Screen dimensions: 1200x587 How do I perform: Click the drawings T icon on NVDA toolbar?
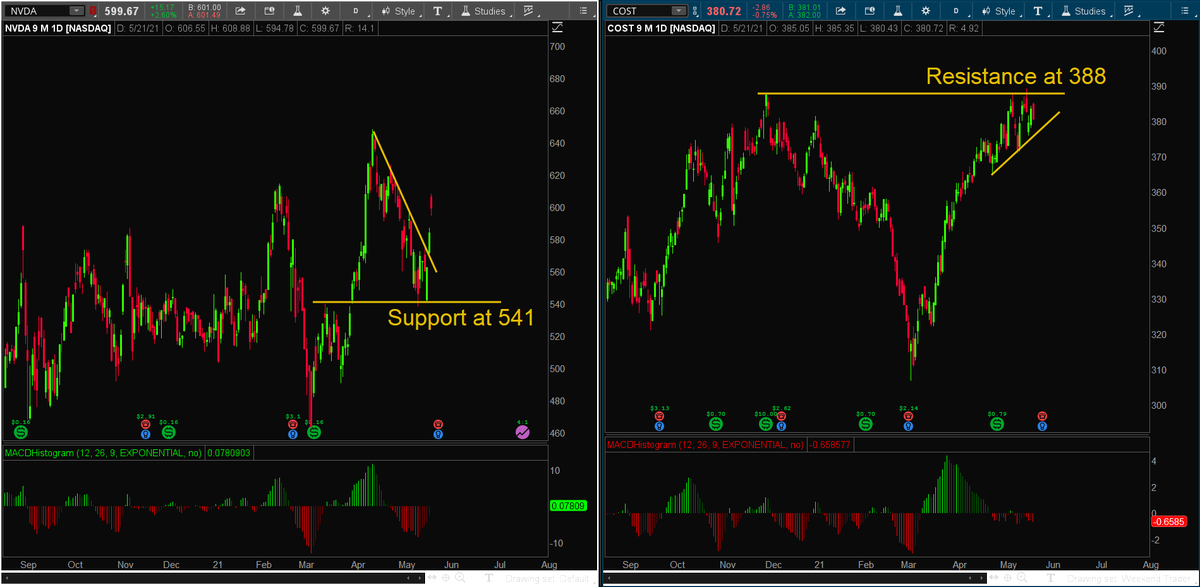tap(437, 9)
